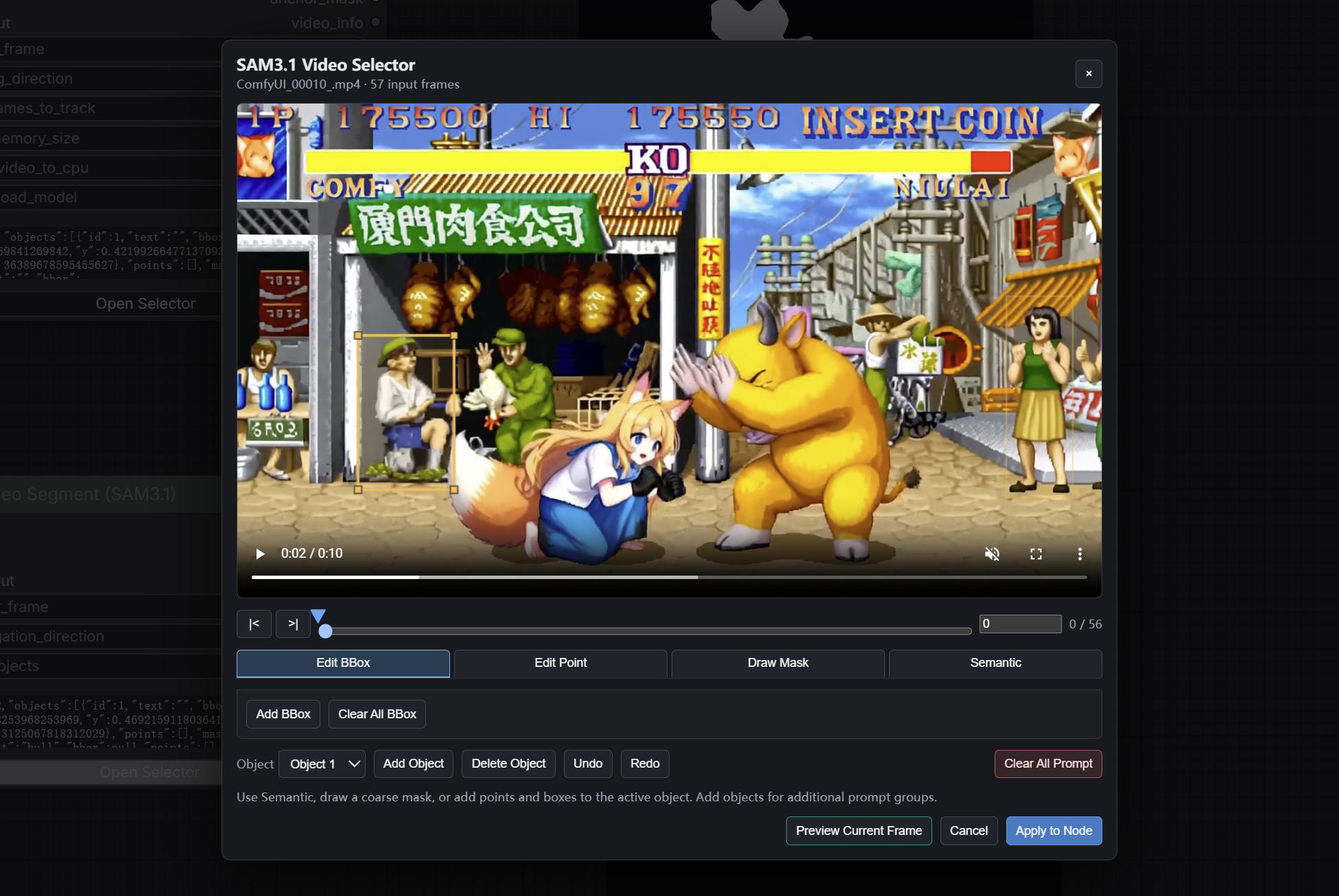
Task: Unmute the video with the speaker icon
Action: tap(992, 554)
